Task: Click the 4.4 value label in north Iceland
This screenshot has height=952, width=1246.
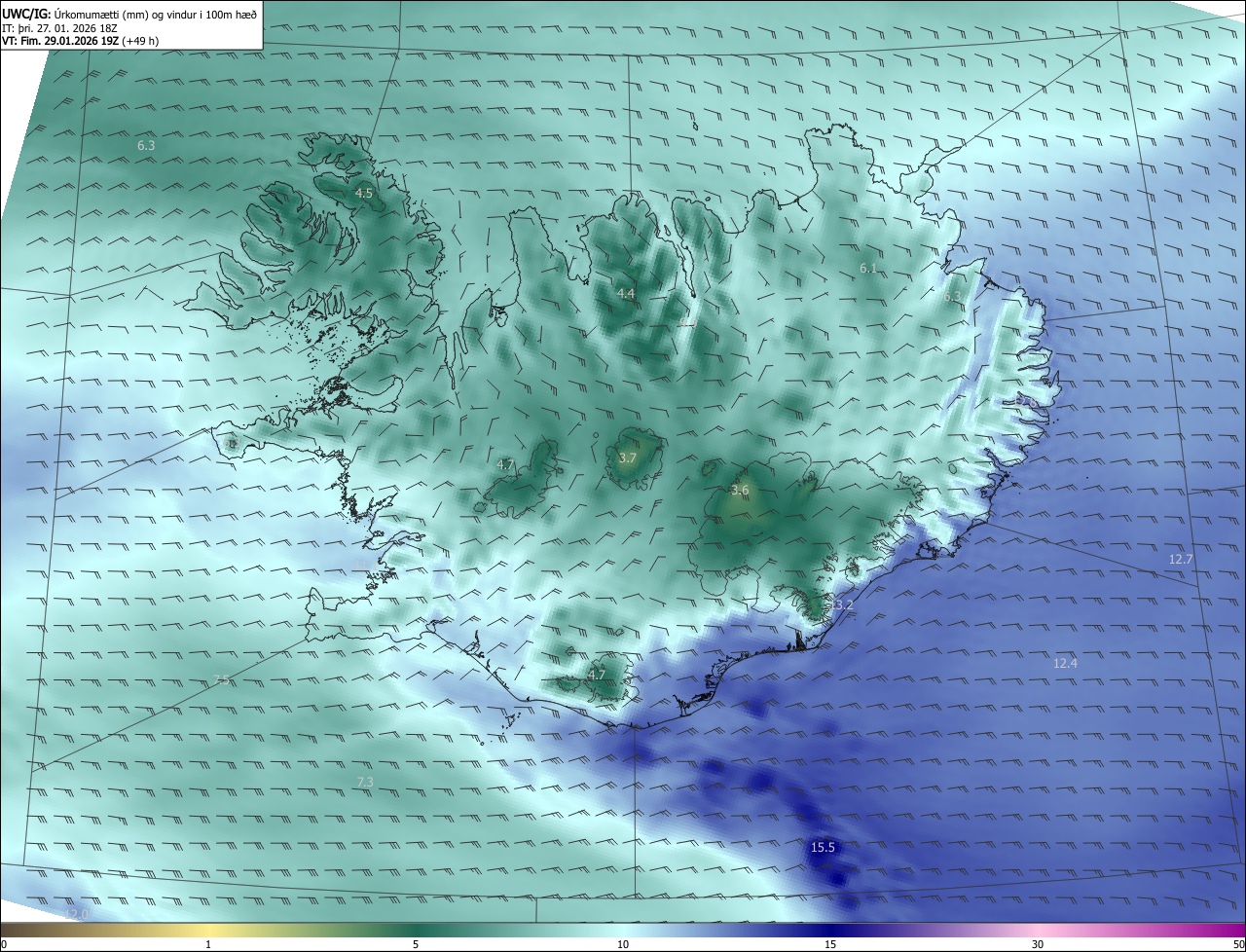Action: [626, 293]
